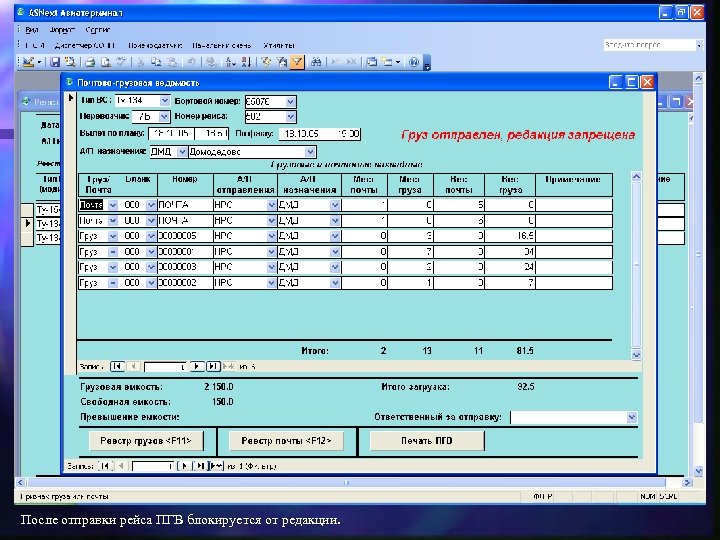Click the red Груз отправлен warning text
The width and height of the screenshot is (720, 540).
(x=518, y=135)
